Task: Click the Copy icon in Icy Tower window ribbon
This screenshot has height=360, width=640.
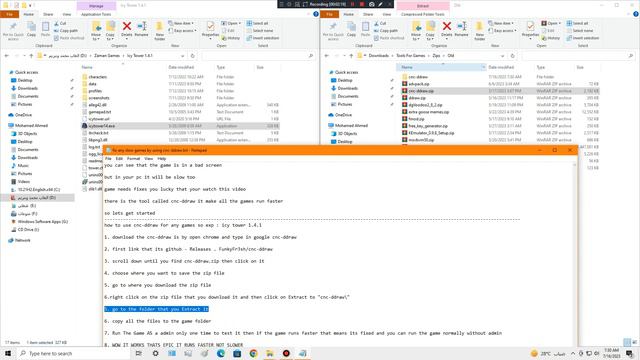Action: pyautogui.click(x=31, y=29)
